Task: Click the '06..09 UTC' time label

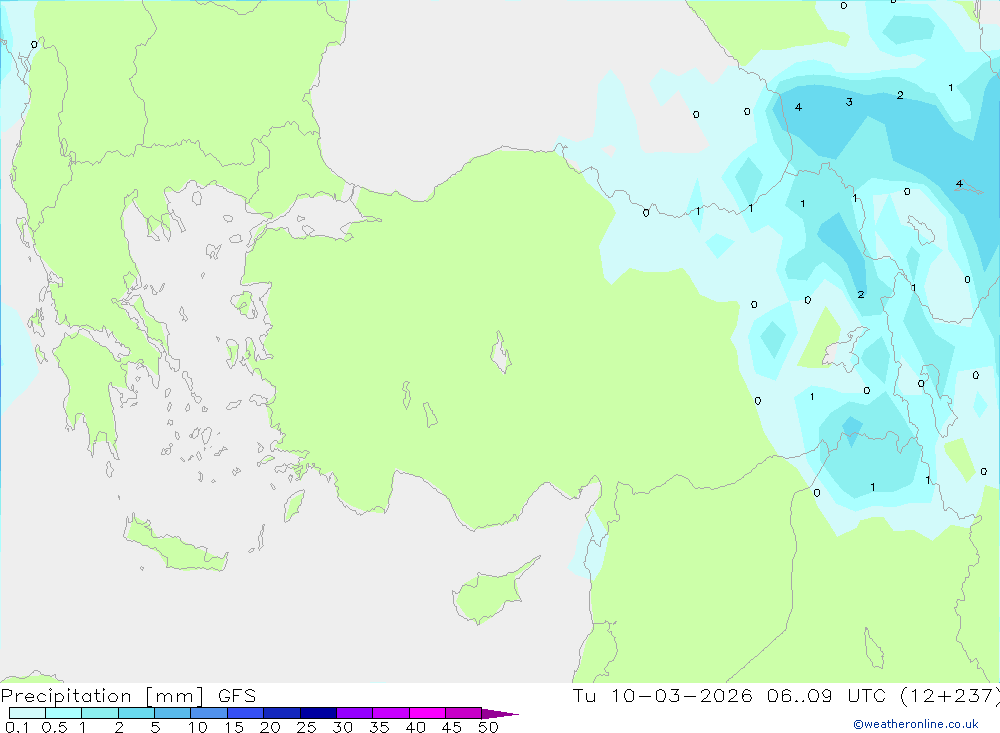Action: [826, 695]
